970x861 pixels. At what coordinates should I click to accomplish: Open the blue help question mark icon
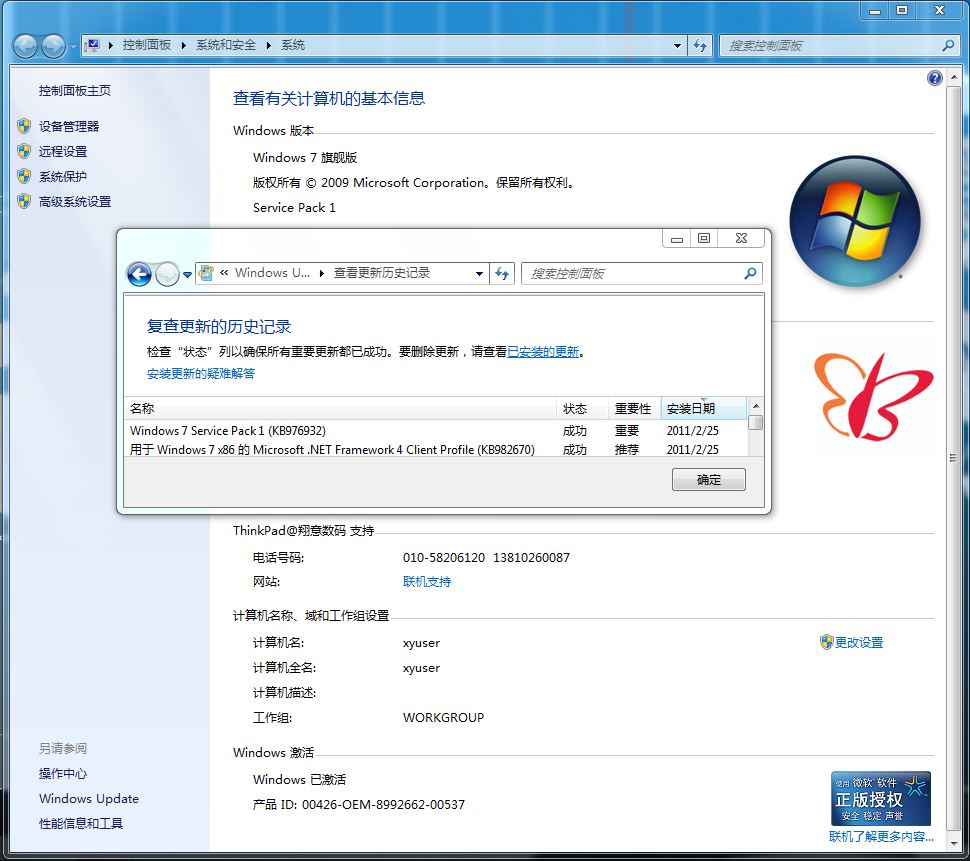(935, 78)
